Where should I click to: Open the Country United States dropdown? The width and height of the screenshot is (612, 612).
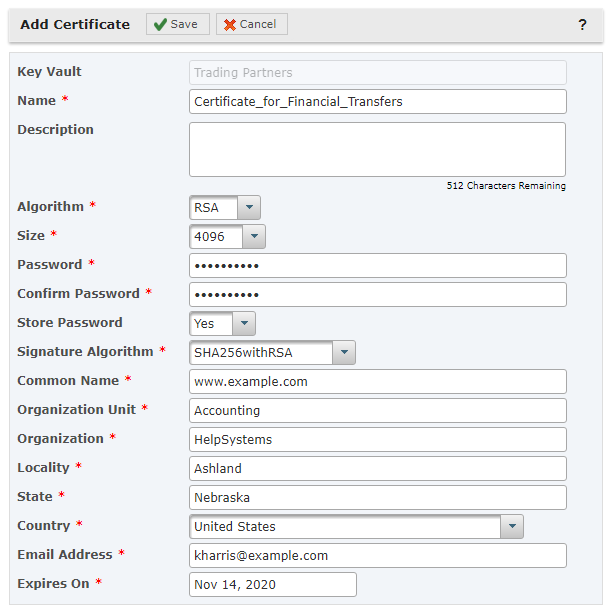[356, 527]
